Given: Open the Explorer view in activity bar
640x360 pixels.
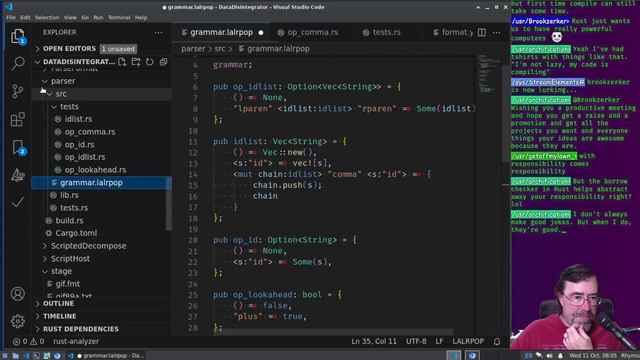Looking at the screenshot, I should [18, 36].
